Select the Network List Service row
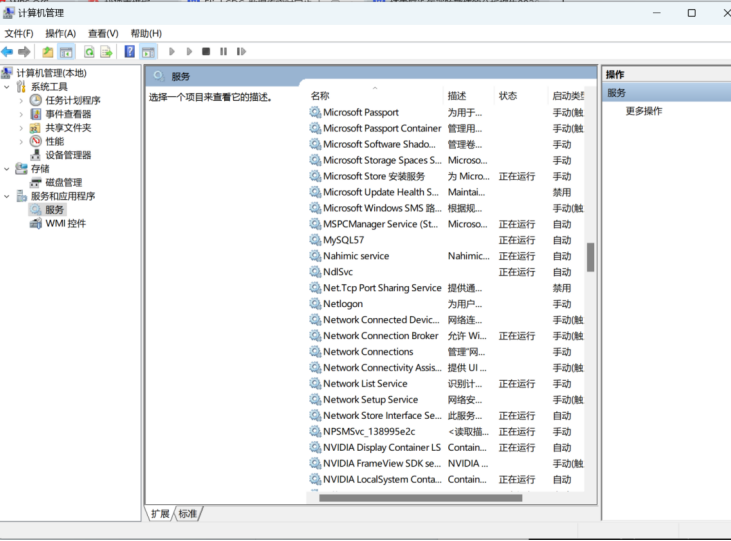Image resolution: width=731 pixels, height=541 pixels. (x=446, y=384)
